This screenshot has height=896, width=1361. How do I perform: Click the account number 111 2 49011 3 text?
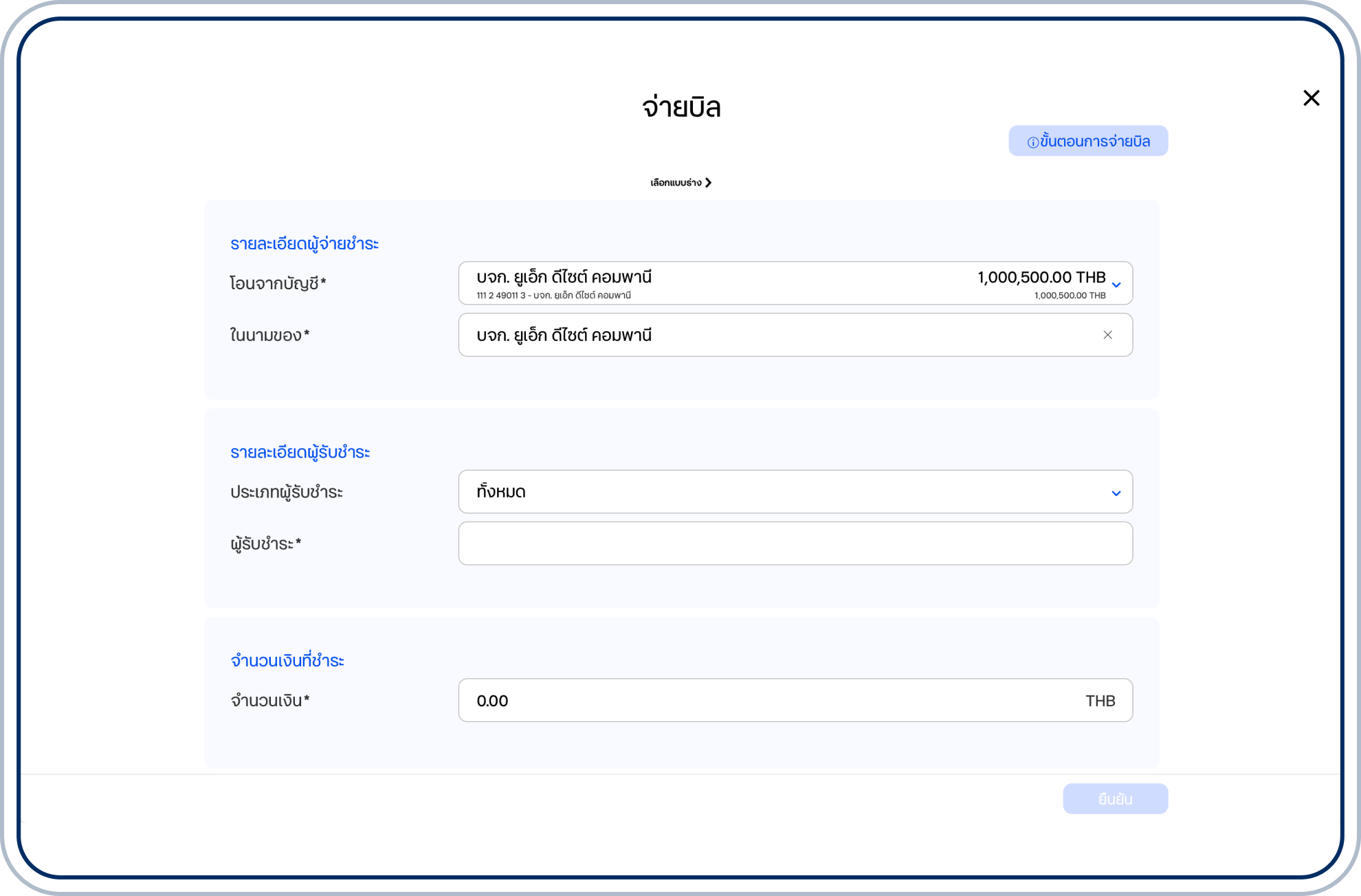(x=500, y=295)
